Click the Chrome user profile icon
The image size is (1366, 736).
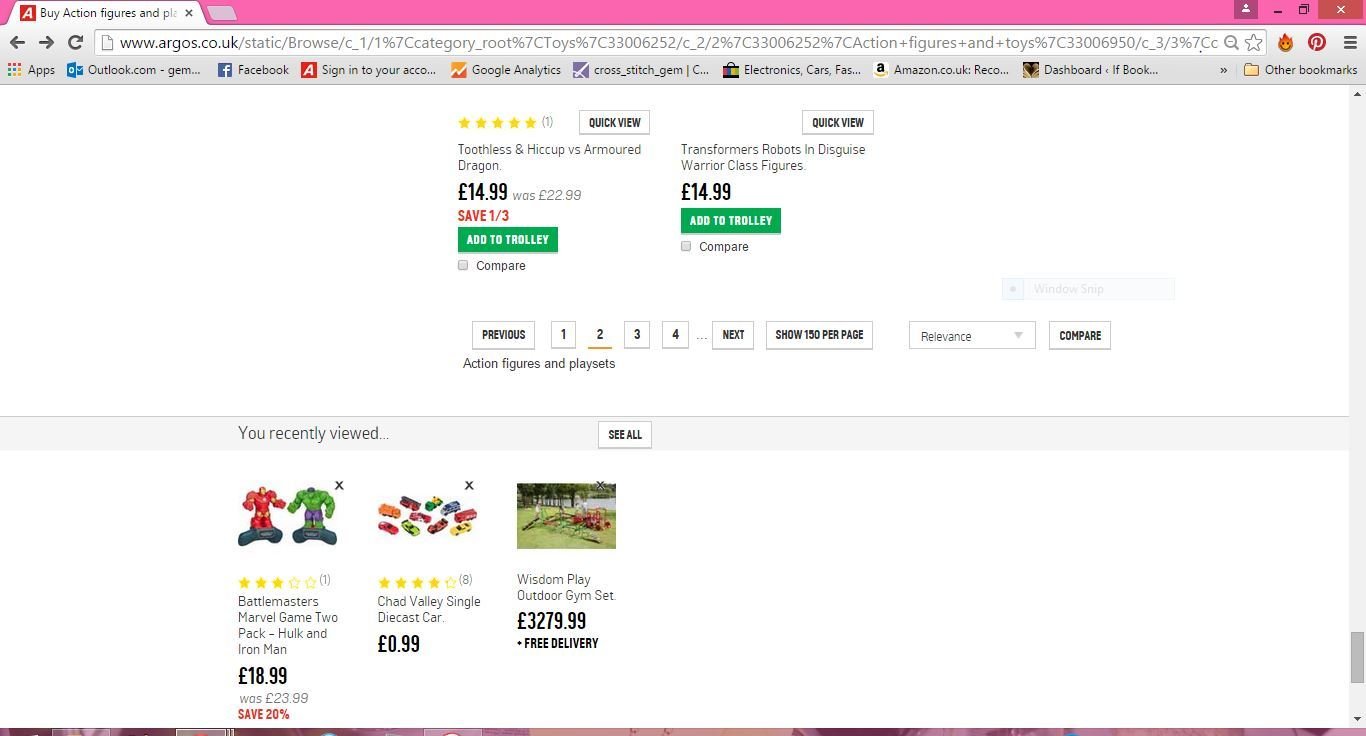[x=1245, y=9]
